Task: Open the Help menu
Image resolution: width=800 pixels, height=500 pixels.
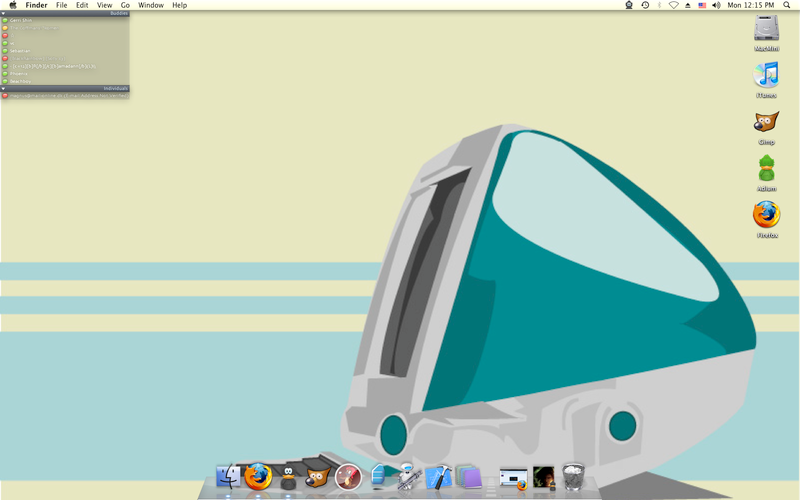Action: coord(180,5)
